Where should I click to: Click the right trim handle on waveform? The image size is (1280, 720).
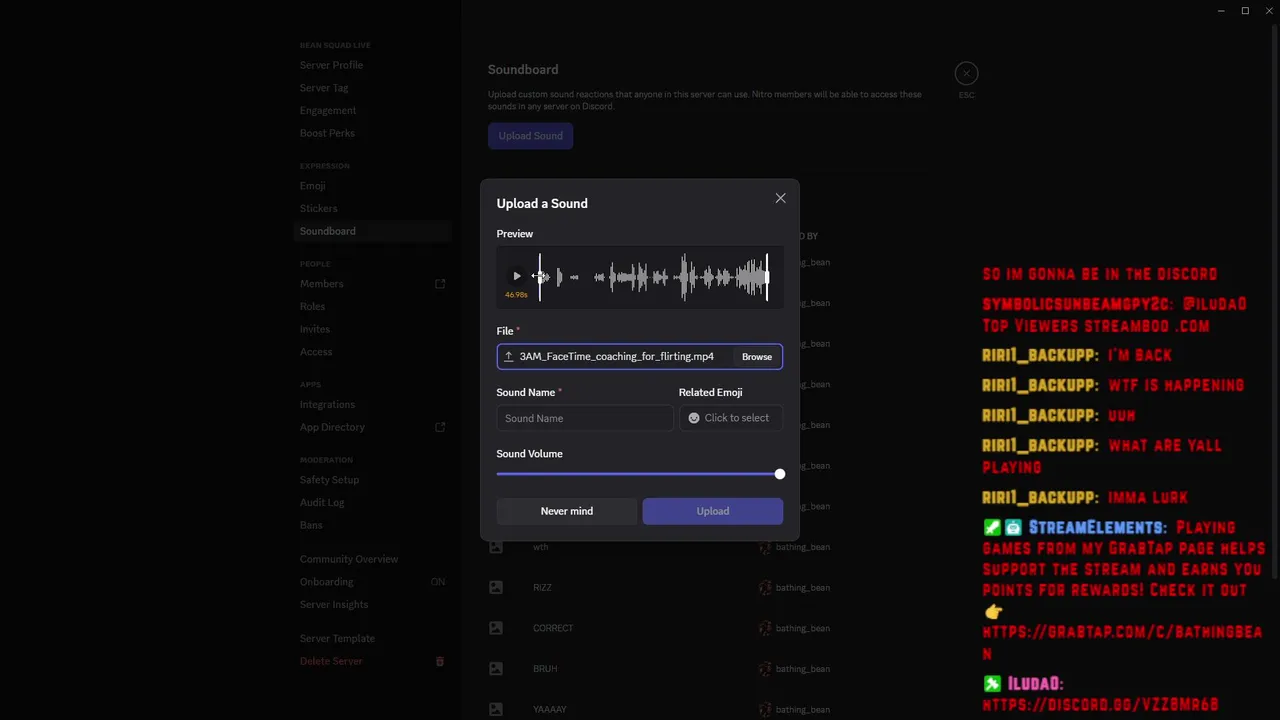[767, 277]
